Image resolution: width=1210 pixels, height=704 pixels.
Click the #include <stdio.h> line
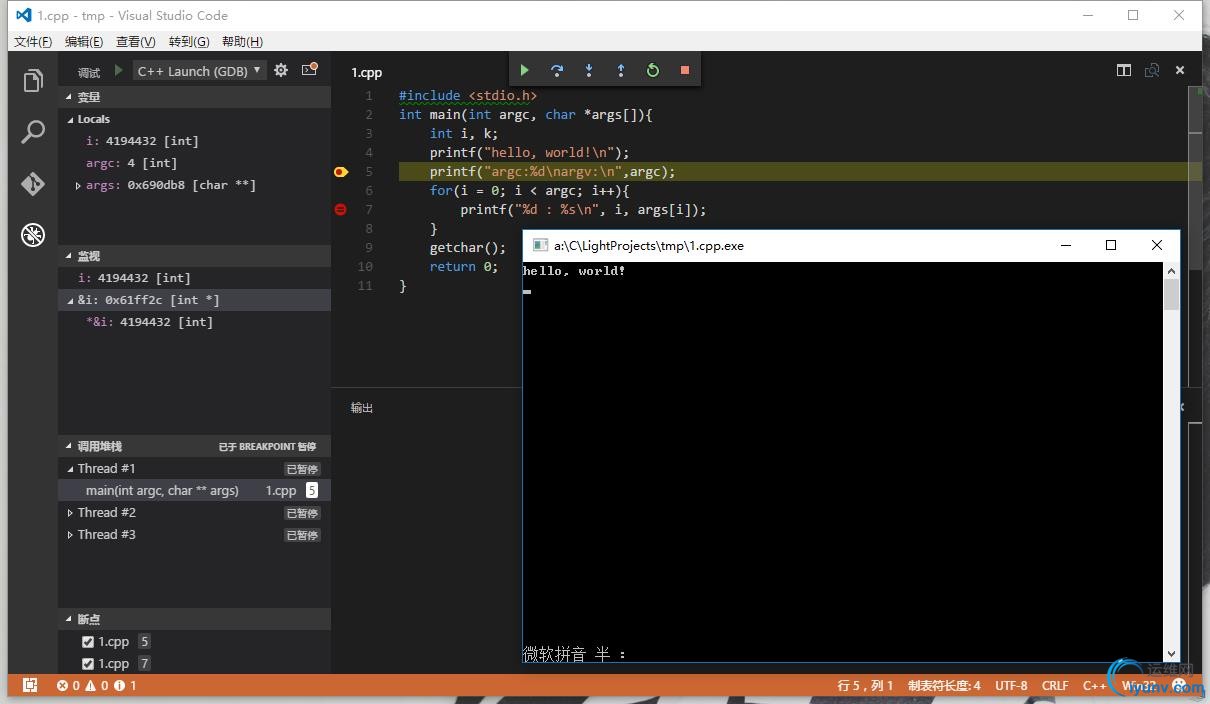coord(468,96)
